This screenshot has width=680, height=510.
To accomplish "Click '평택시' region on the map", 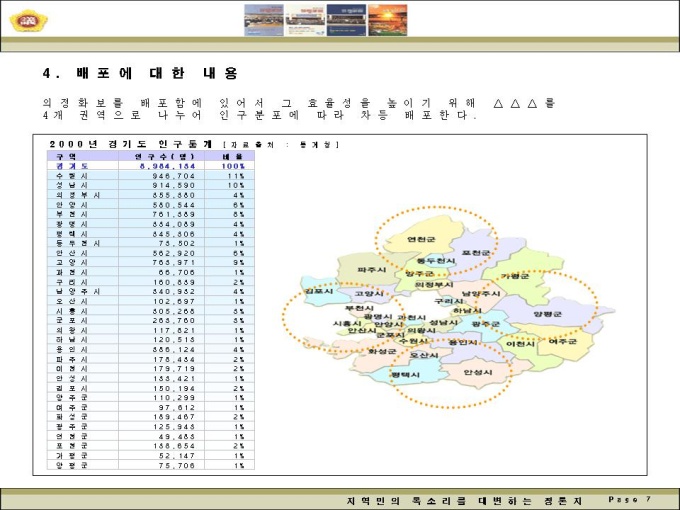I will [406, 374].
